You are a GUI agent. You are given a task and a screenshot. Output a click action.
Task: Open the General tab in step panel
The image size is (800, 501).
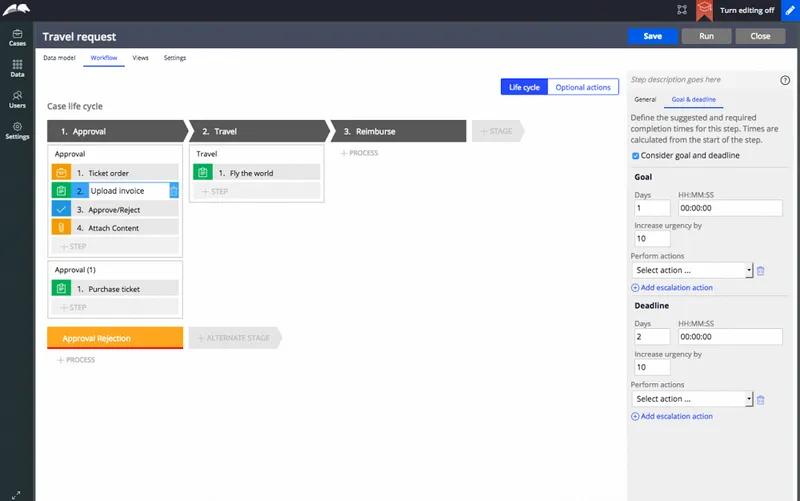[645, 99]
